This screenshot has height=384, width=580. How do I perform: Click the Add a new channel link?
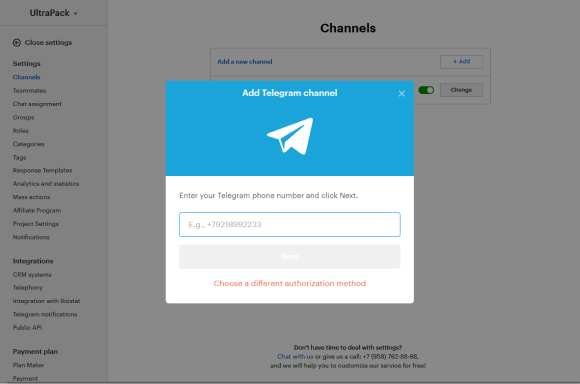pos(245,62)
